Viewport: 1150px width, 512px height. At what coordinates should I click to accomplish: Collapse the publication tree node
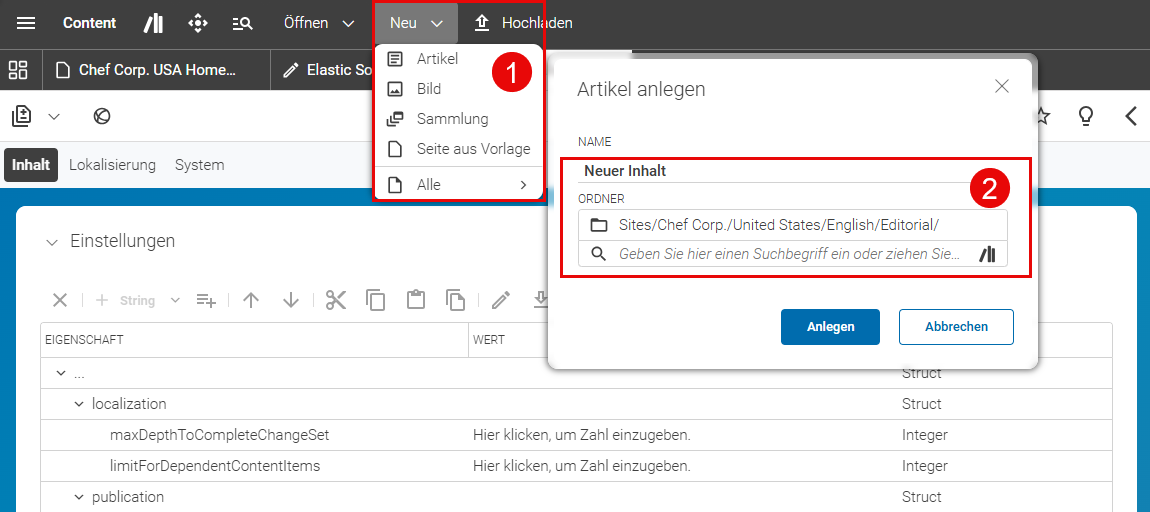coord(79,497)
